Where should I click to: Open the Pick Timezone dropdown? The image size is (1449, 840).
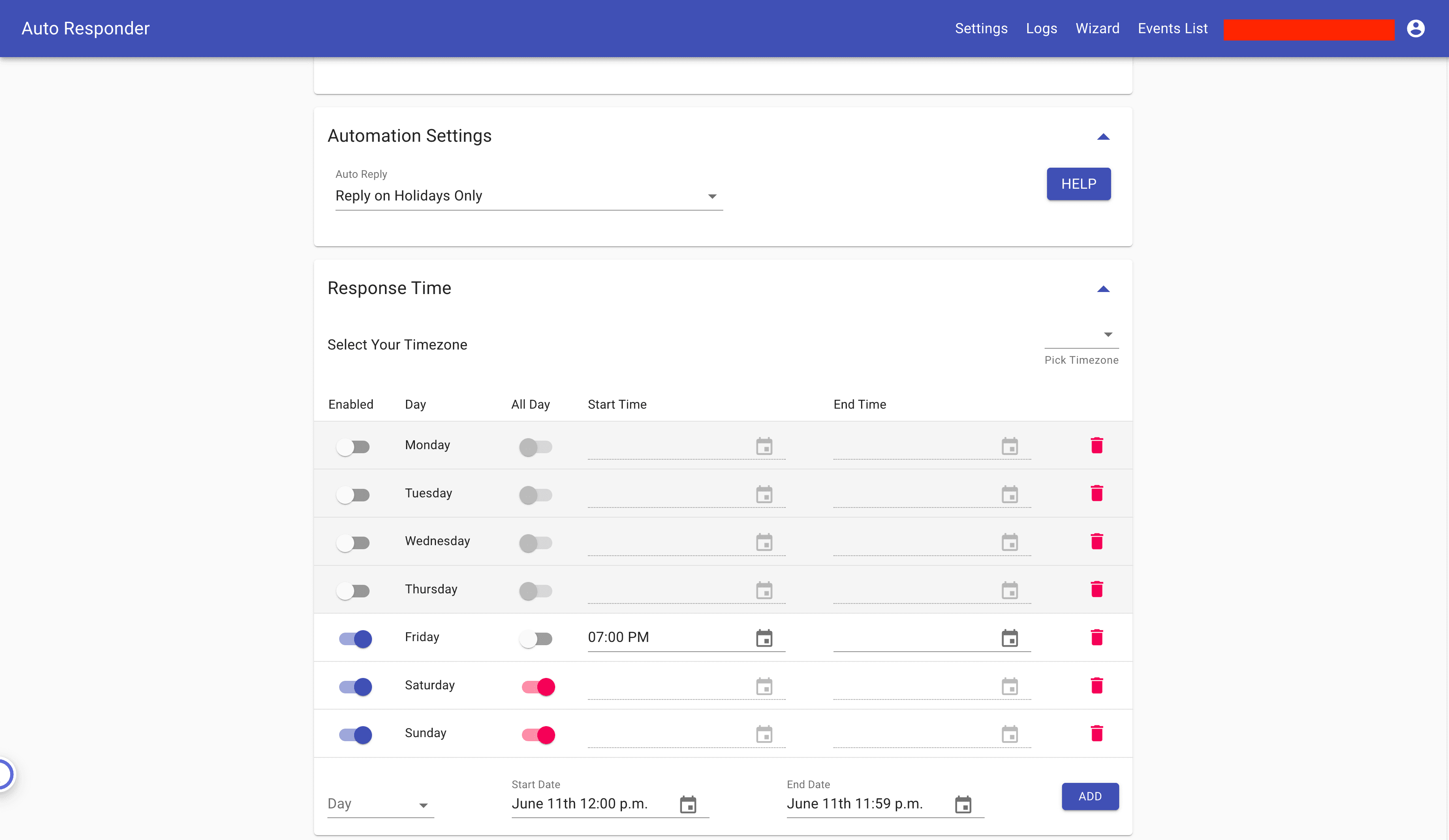tap(1081, 335)
